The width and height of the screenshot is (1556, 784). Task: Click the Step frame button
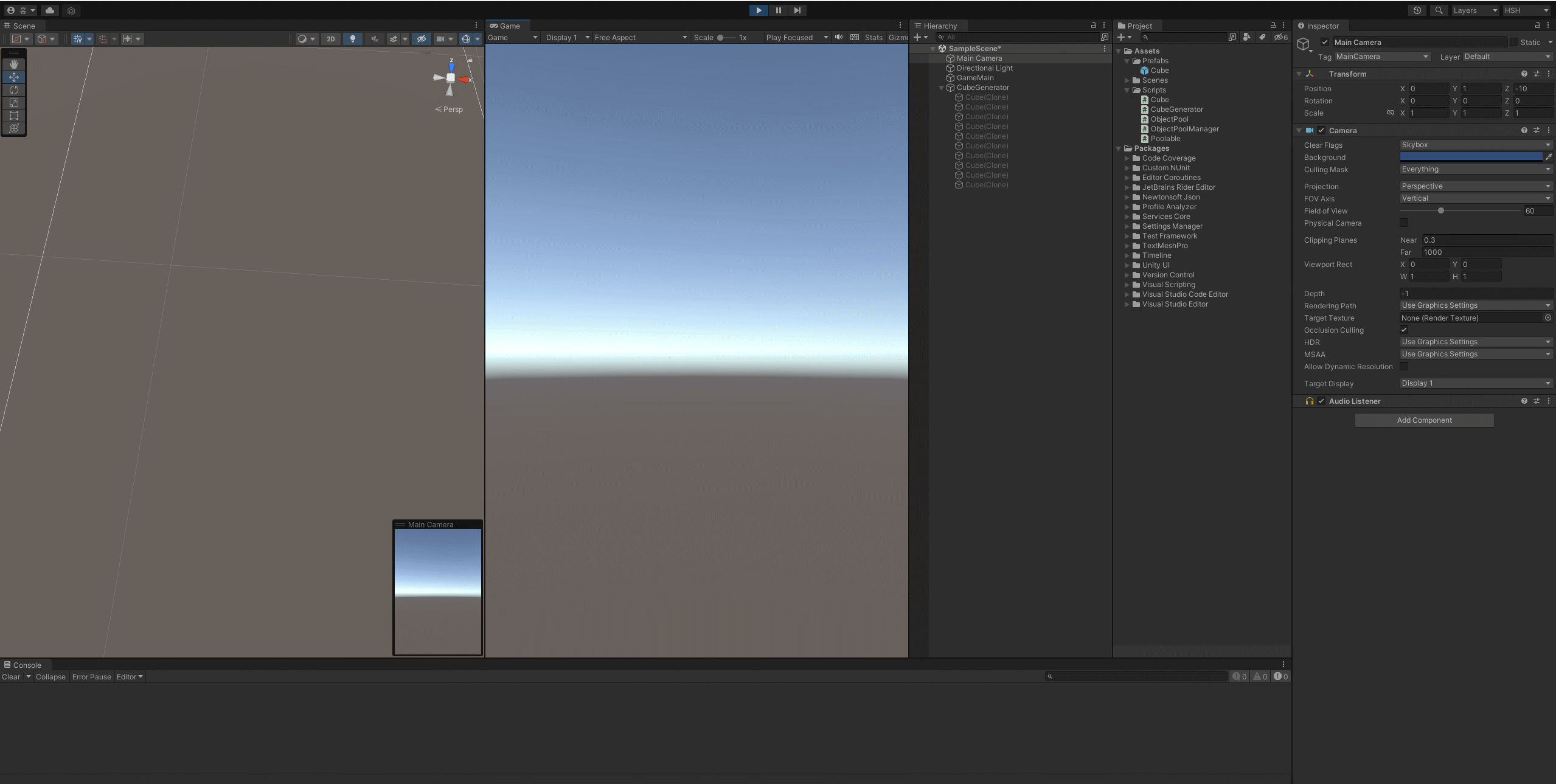(x=797, y=10)
